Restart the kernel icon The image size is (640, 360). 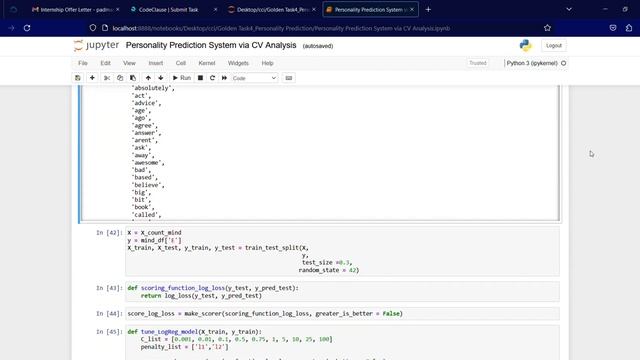click(x=212, y=78)
